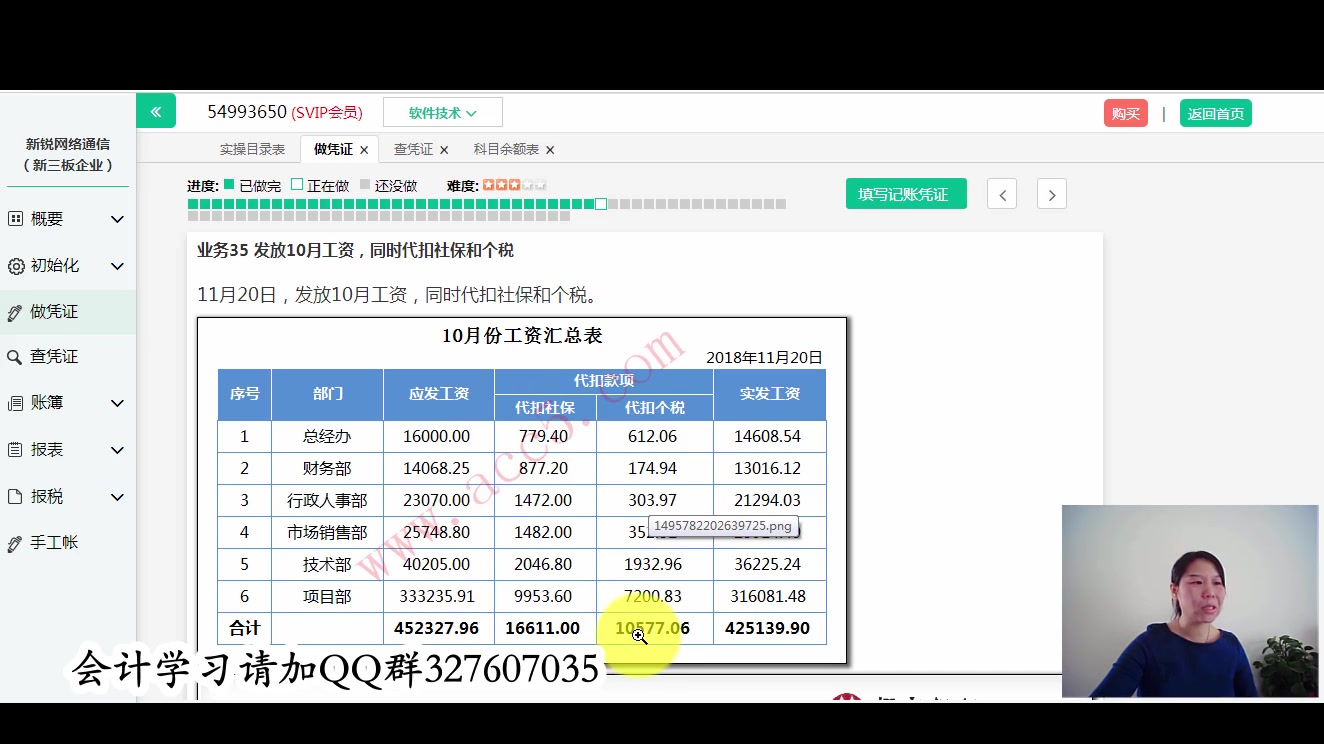Click the 填写记账凭证 green button
This screenshot has width=1324, height=744.
pos(905,193)
